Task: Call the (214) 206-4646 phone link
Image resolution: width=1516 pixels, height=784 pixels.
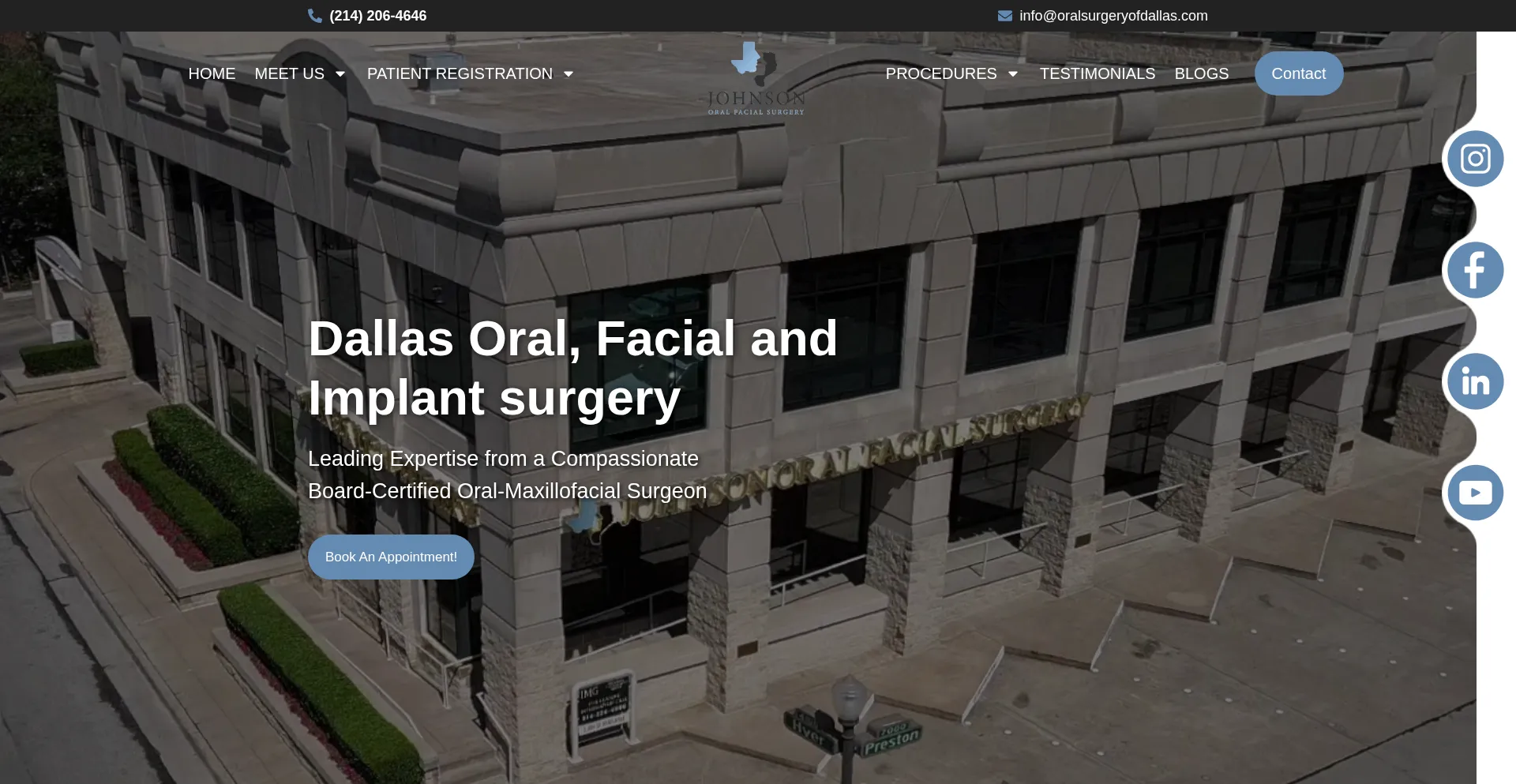Action: click(377, 16)
